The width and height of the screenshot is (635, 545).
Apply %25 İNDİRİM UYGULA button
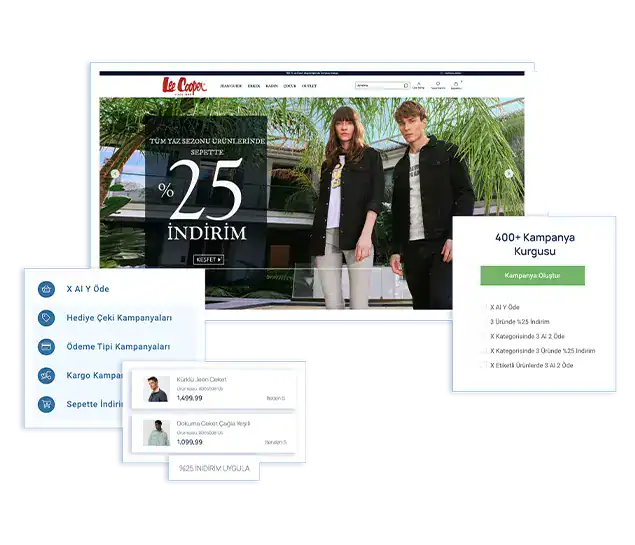pos(214,468)
